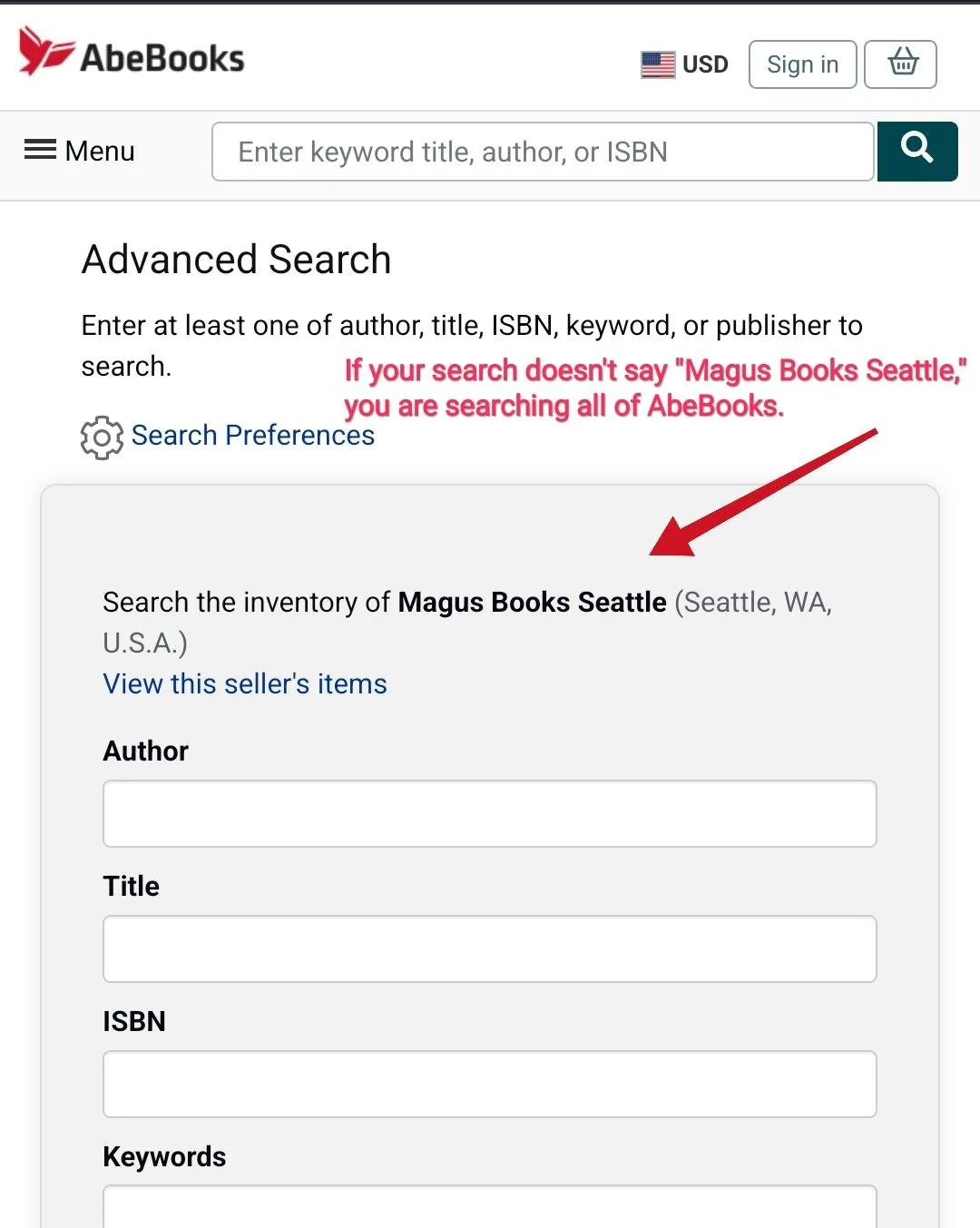Screen dimensions: 980x1228
Task: Click the US flag currency icon
Action: tap(658, 64)
